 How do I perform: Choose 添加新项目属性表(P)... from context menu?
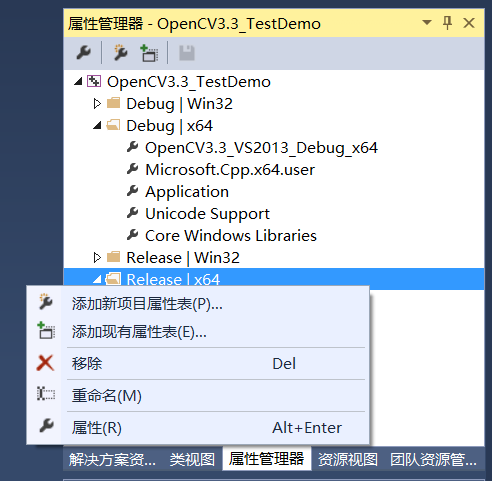(x=147, y=304)
